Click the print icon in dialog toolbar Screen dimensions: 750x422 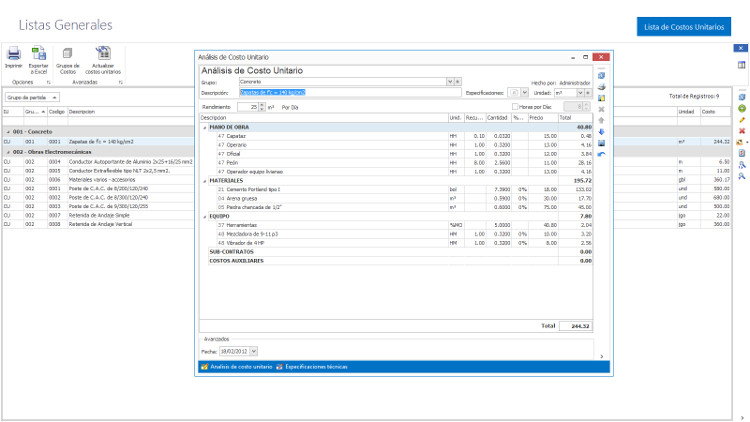(x=601, y=87)
